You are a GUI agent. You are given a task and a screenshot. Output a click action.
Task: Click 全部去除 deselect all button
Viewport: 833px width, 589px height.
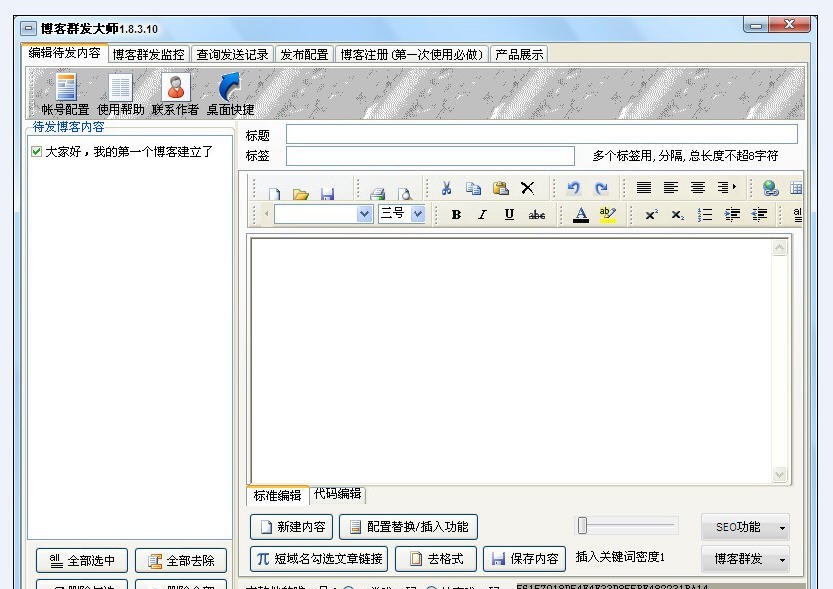[x=181, y=561]
